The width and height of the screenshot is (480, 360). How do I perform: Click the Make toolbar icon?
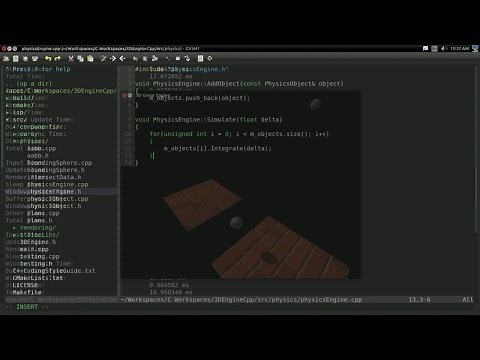coord(168,59)
